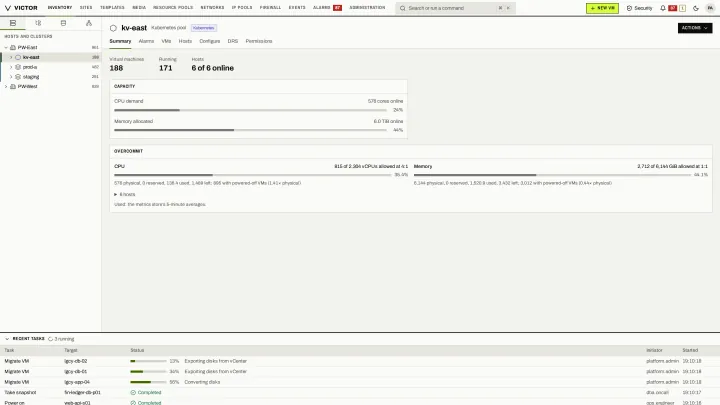720x405 pixels.
Task: Click the PW-West datacenter icon
Action: point(13,86)
